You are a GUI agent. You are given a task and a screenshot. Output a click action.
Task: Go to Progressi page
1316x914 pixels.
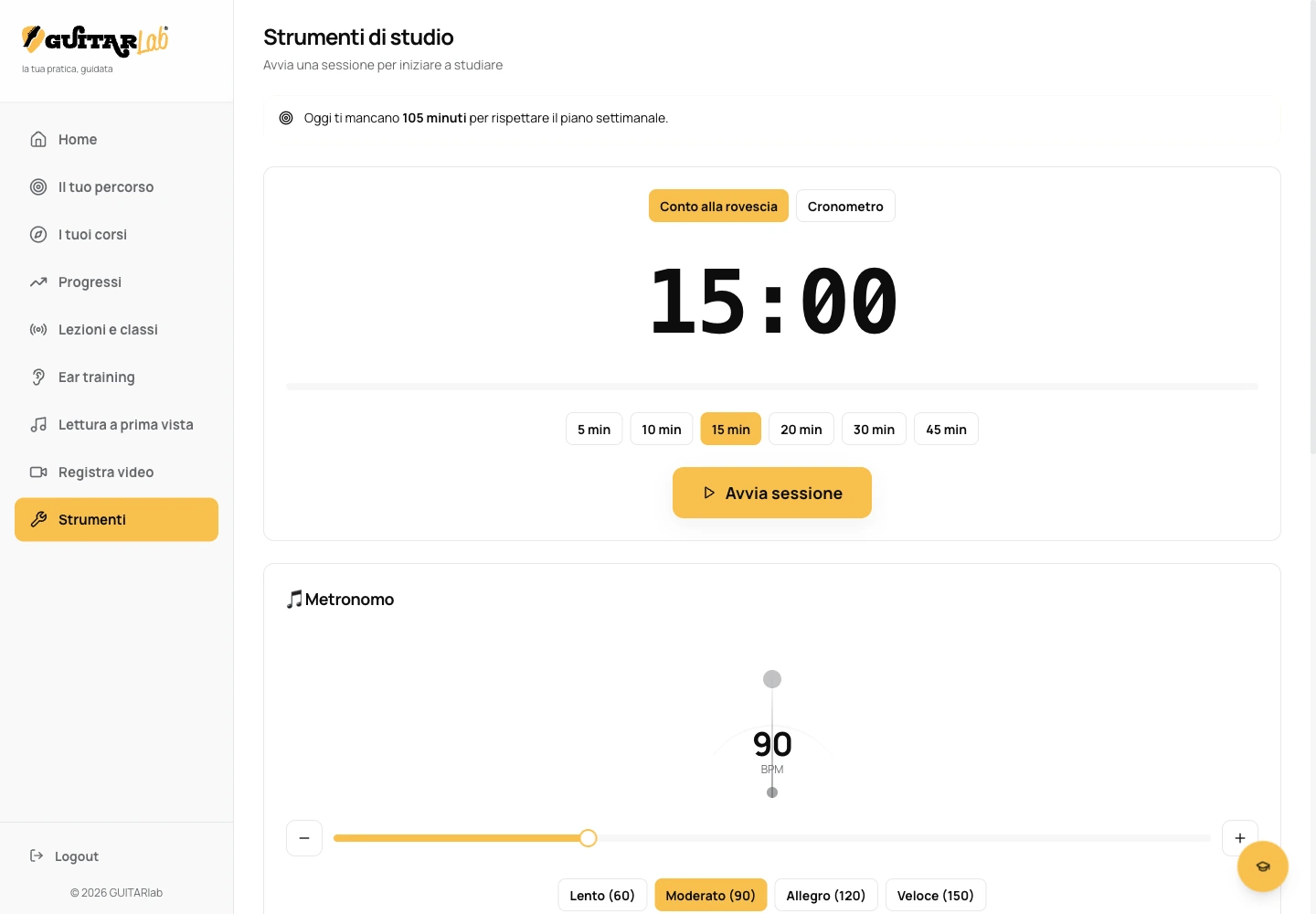[116, 282]
